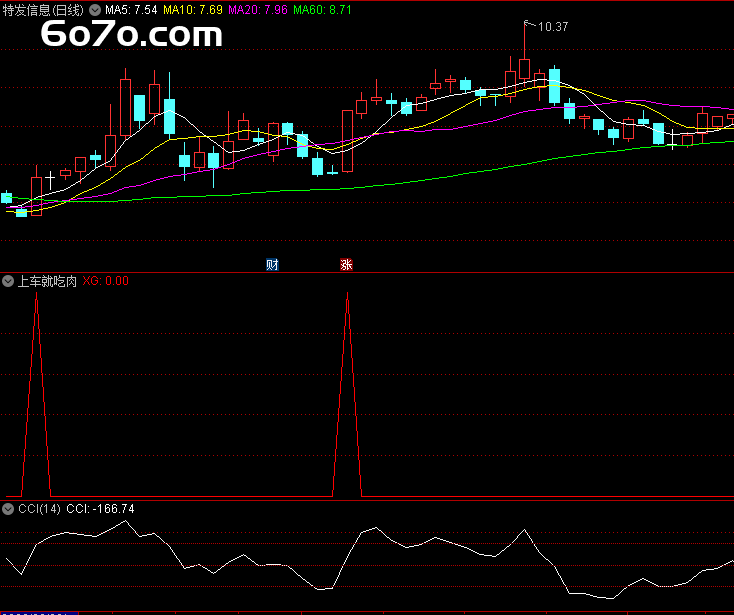Click the XG: 0.00 value
The height and width of the screenshot is (615, 734).
pyautogui.click(x=105, y=281)
